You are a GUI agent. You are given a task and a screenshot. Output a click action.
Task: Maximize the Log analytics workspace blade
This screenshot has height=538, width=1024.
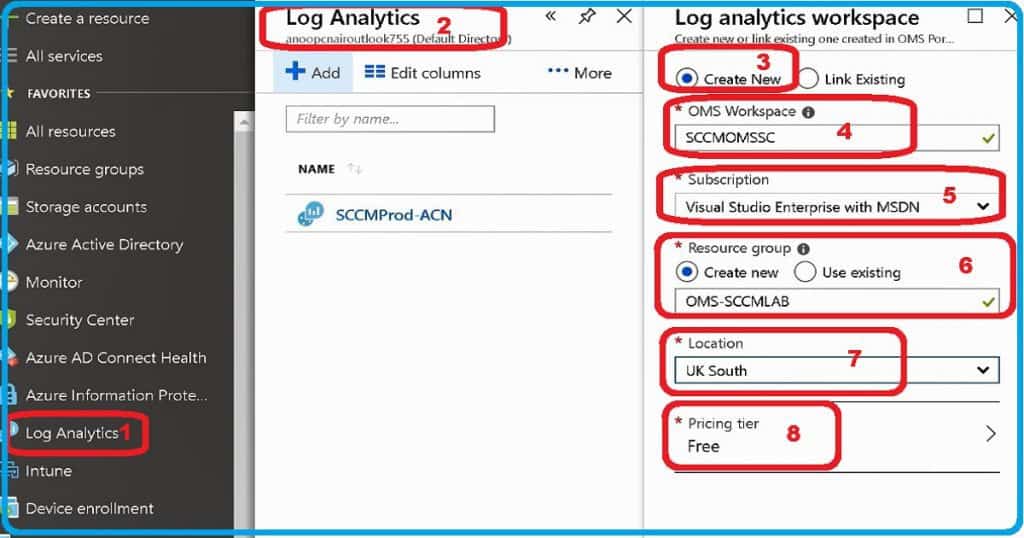975,16
